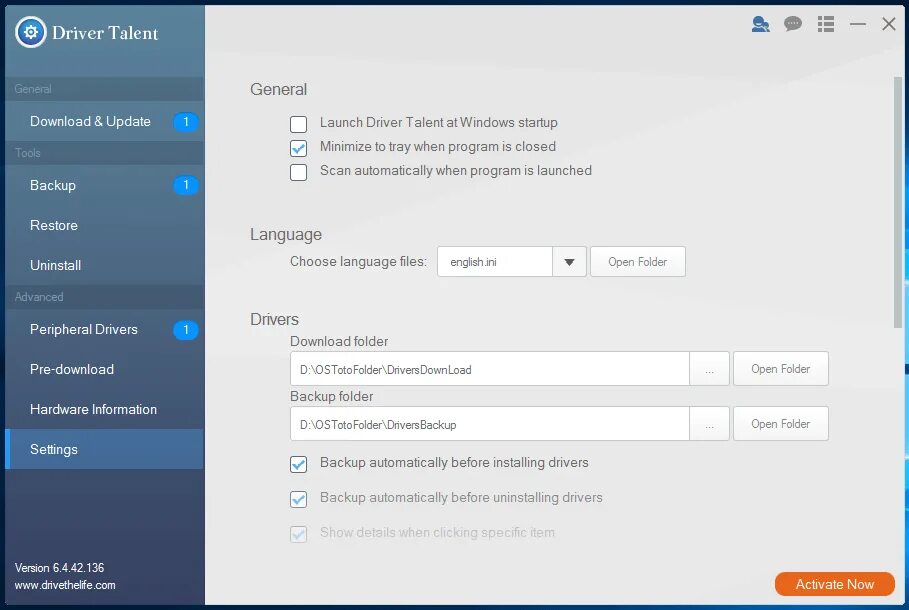This screenshot has width=909, height=610.
Task: Open the main menu list icon
Action: (826, 24)
